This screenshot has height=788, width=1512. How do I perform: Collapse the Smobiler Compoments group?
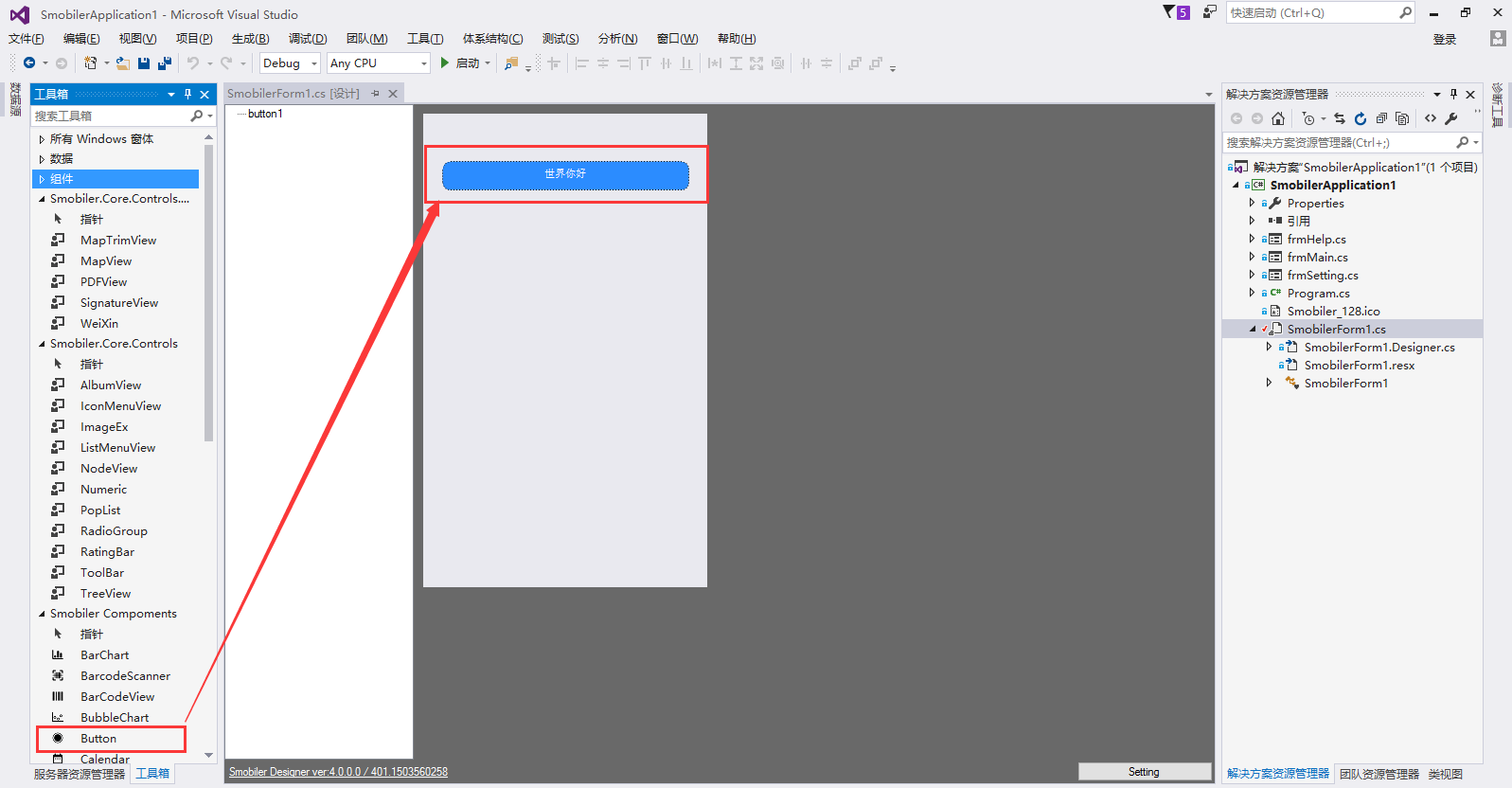coord(42,614)
